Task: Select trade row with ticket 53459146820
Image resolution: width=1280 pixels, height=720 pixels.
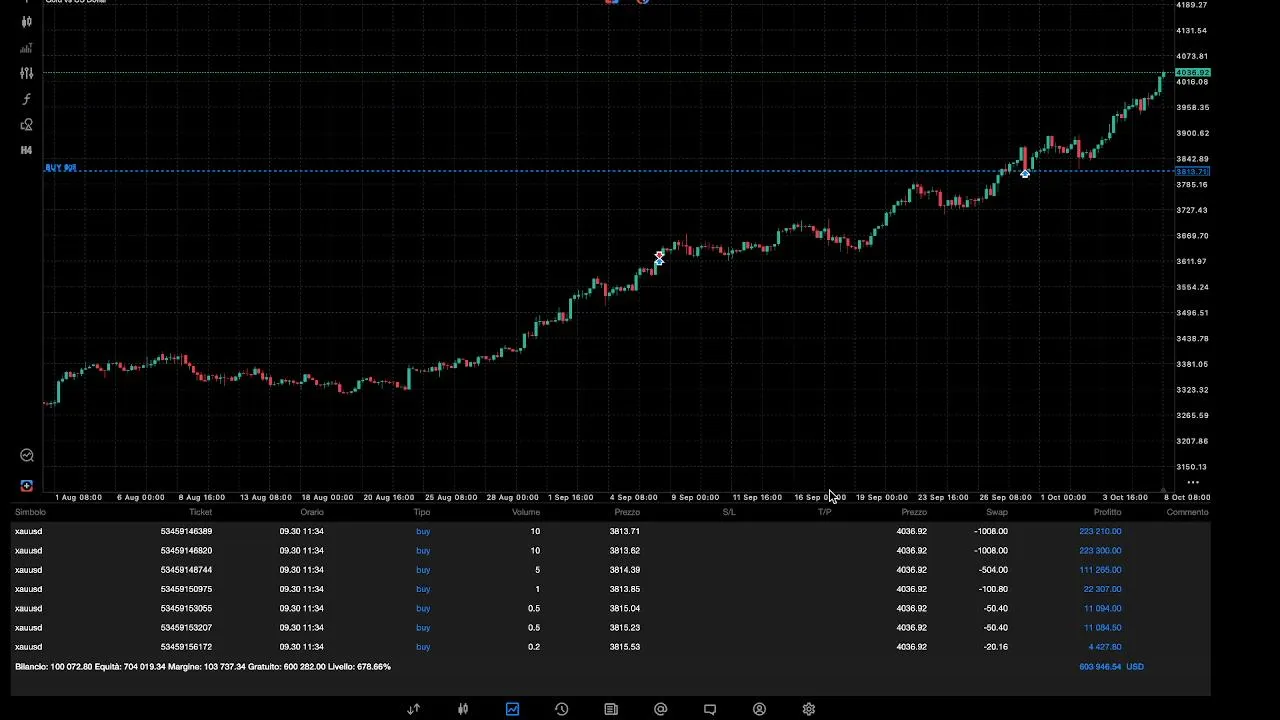Action: [611, 550]
